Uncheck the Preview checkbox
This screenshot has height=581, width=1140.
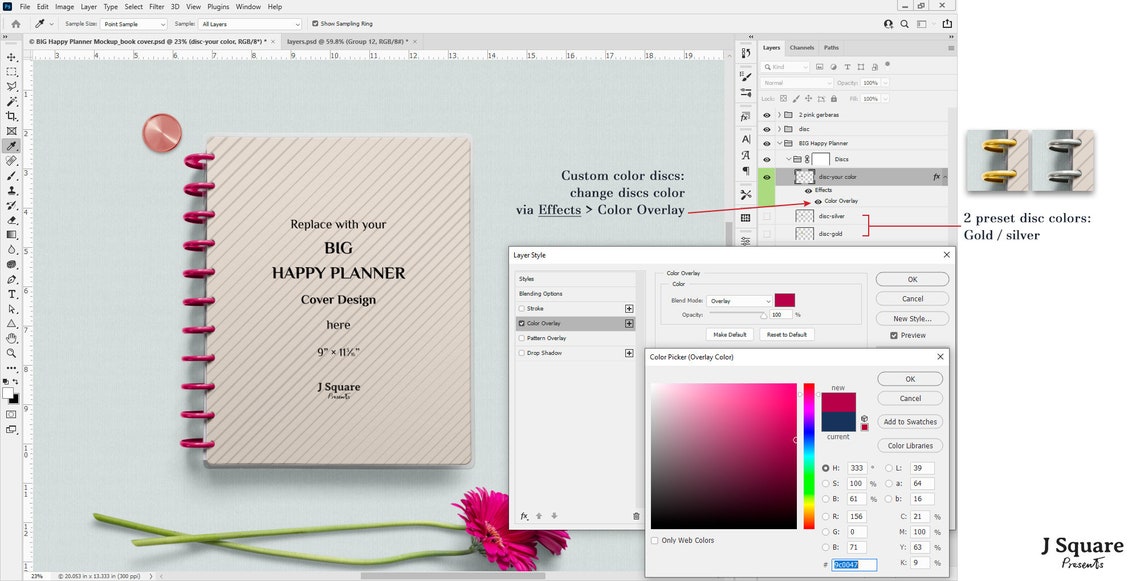coord(894,336)
